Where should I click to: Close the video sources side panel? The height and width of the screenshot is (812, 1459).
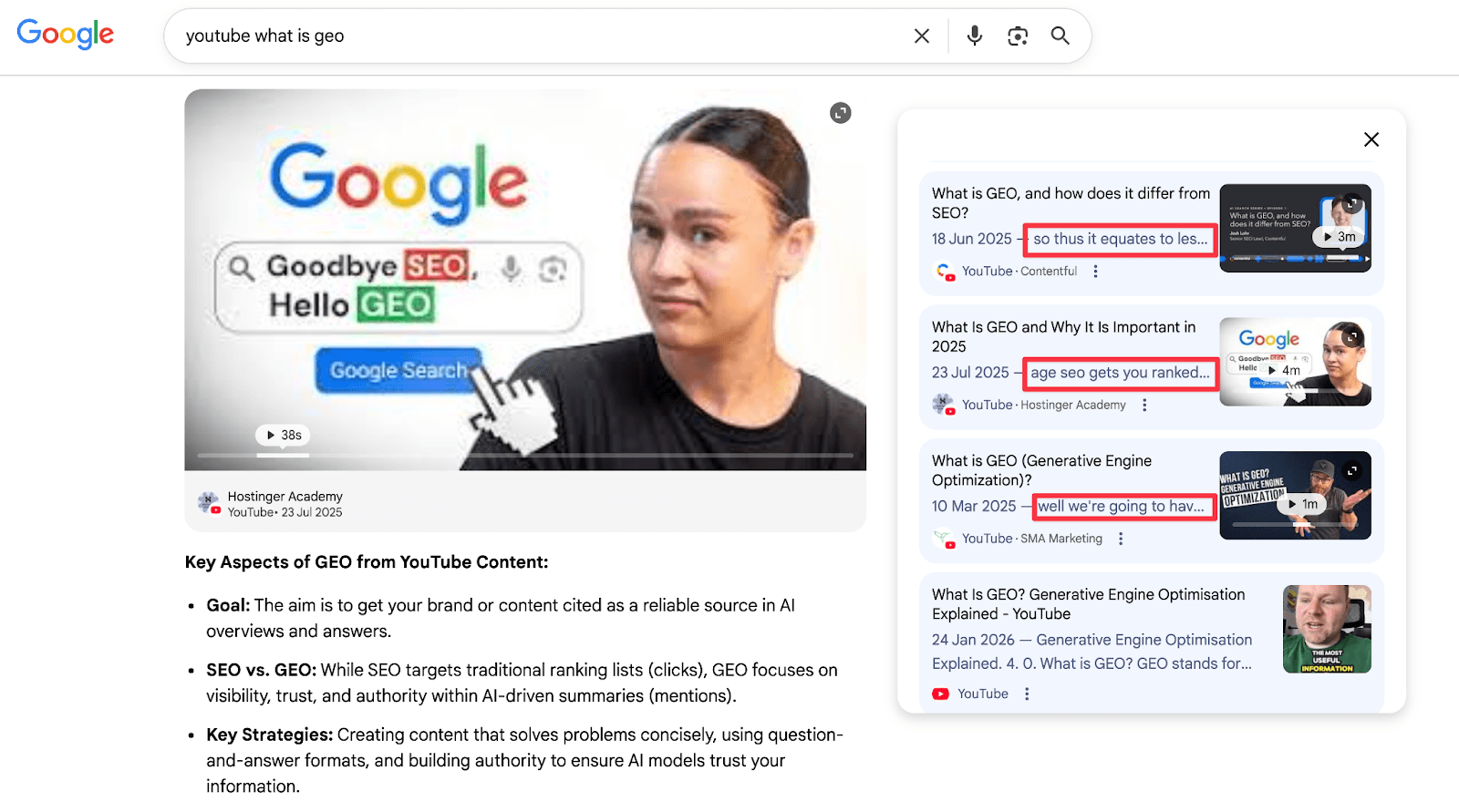(x=1371, y=139)
